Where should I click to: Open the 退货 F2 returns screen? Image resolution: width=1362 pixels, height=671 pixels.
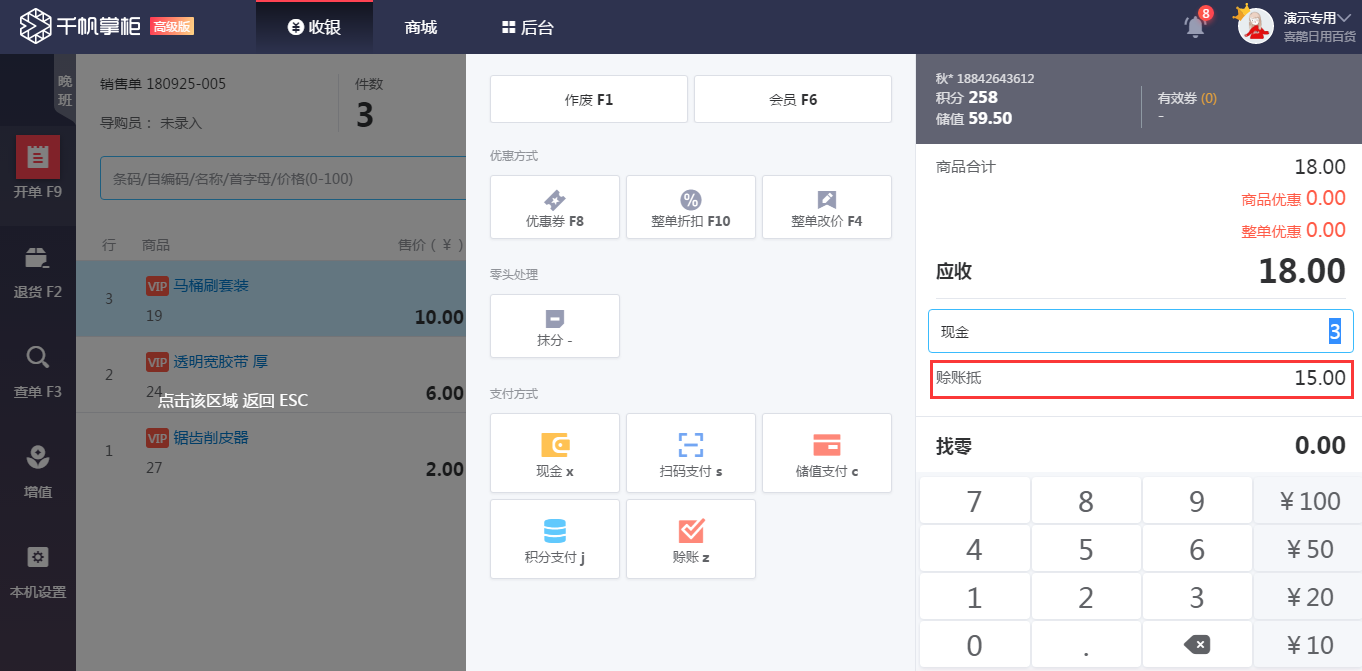(38, 270)
